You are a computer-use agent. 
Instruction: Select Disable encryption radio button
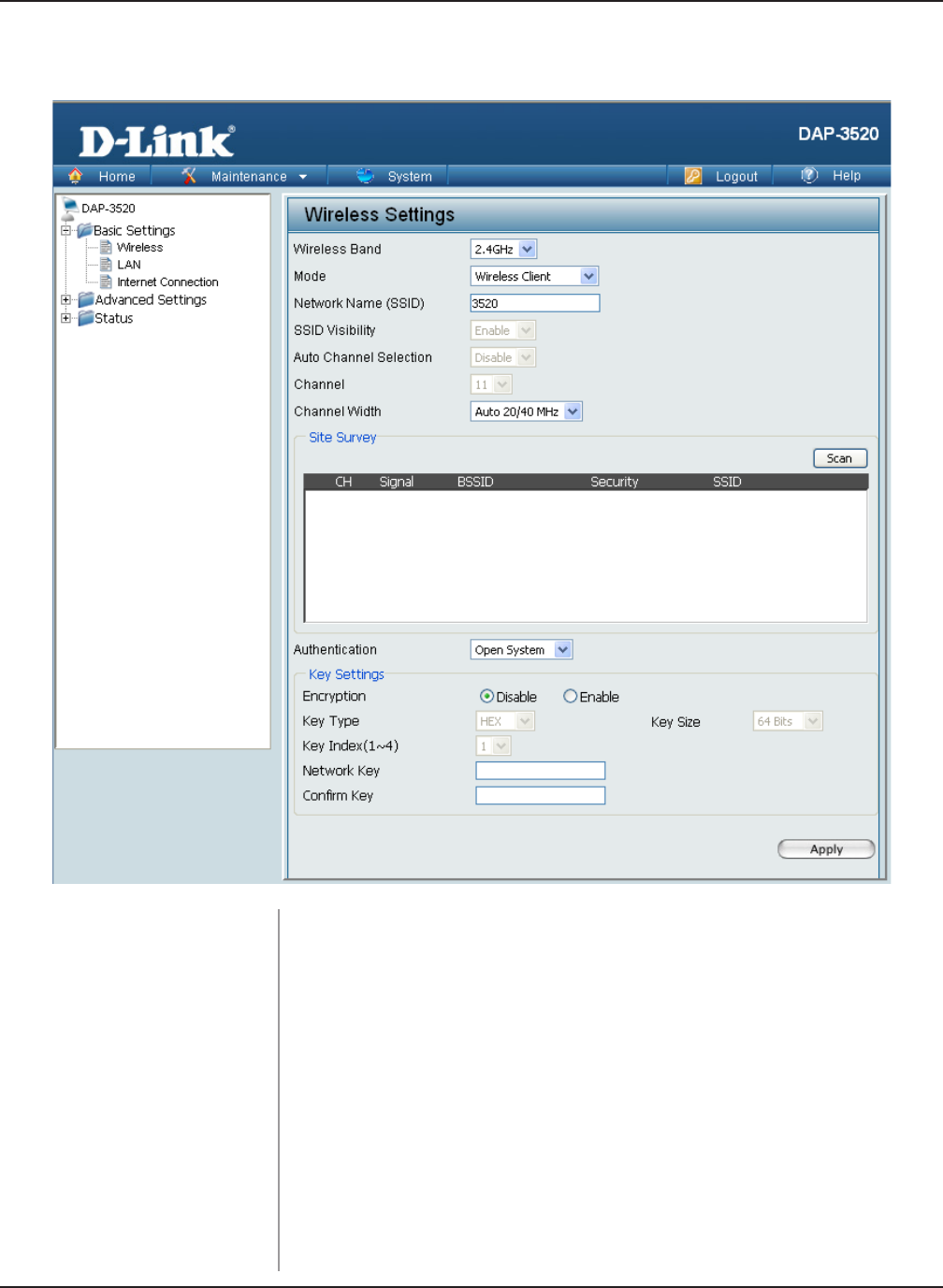(486, 696)
